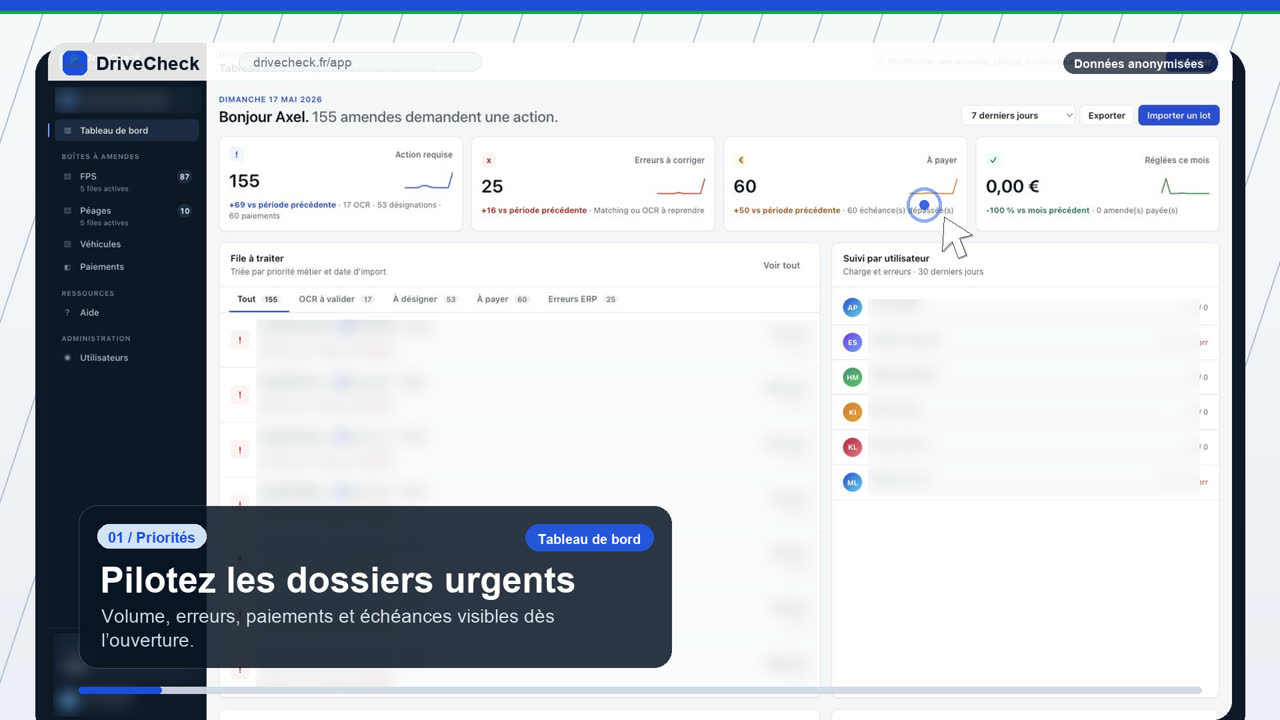The image size is (1280, 720).
Task: Click the 60 value on À payer card
Action: coord(745,186)
